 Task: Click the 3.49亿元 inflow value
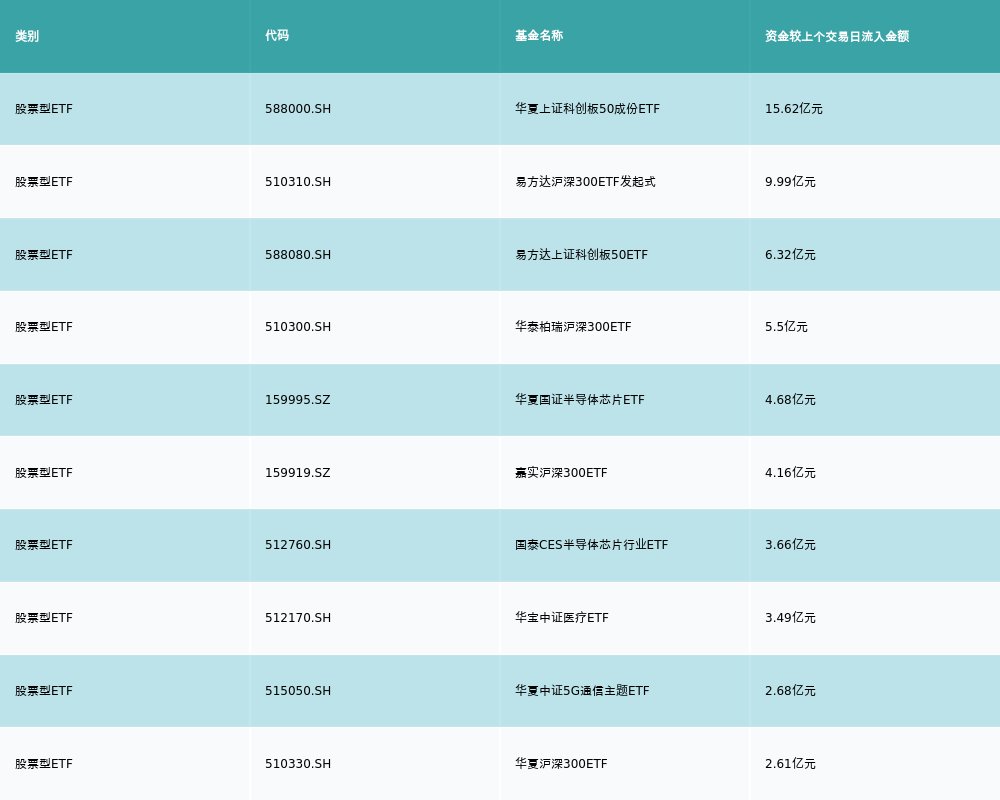pos(790,618)
